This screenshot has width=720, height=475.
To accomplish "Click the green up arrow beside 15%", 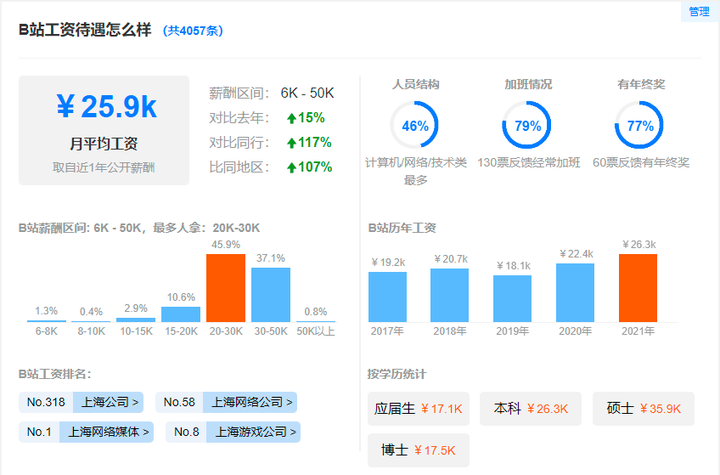I will [291, 119].
